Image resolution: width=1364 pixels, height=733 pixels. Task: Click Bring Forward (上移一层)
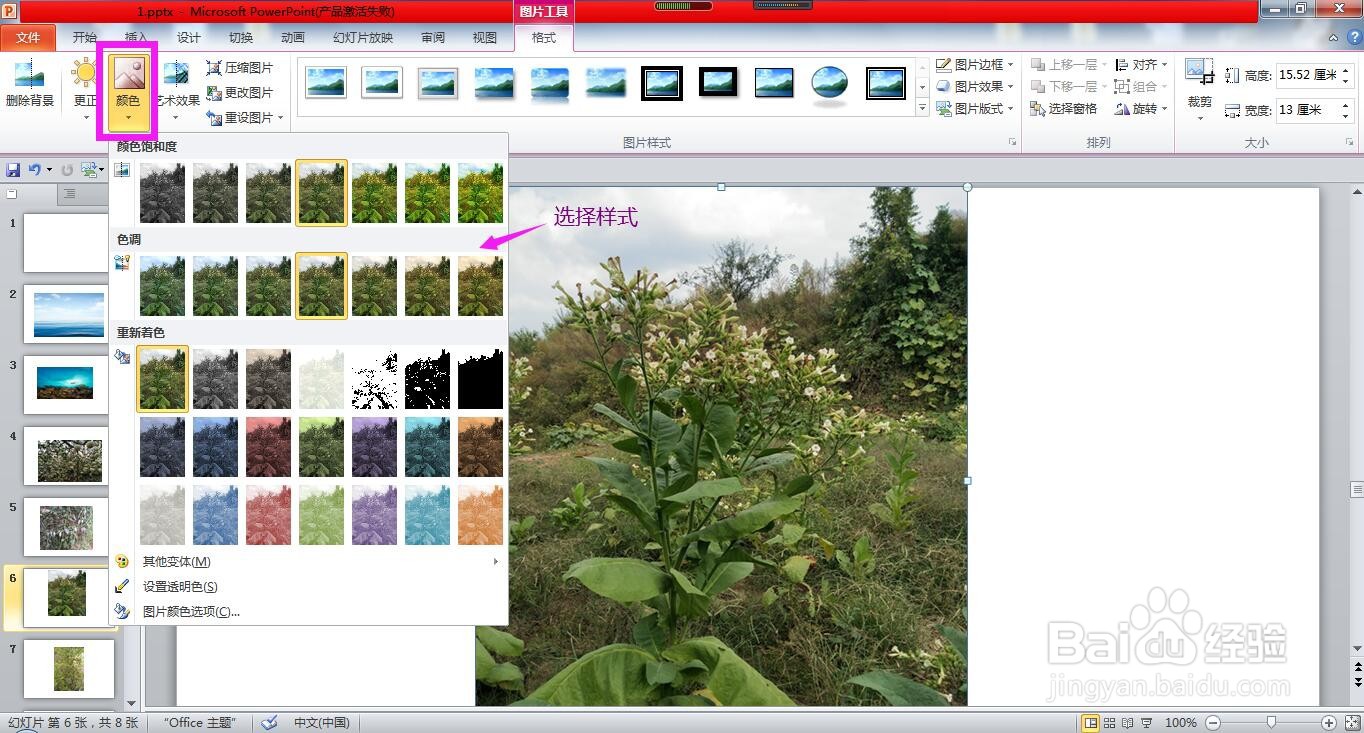(x=1068, y=64)
